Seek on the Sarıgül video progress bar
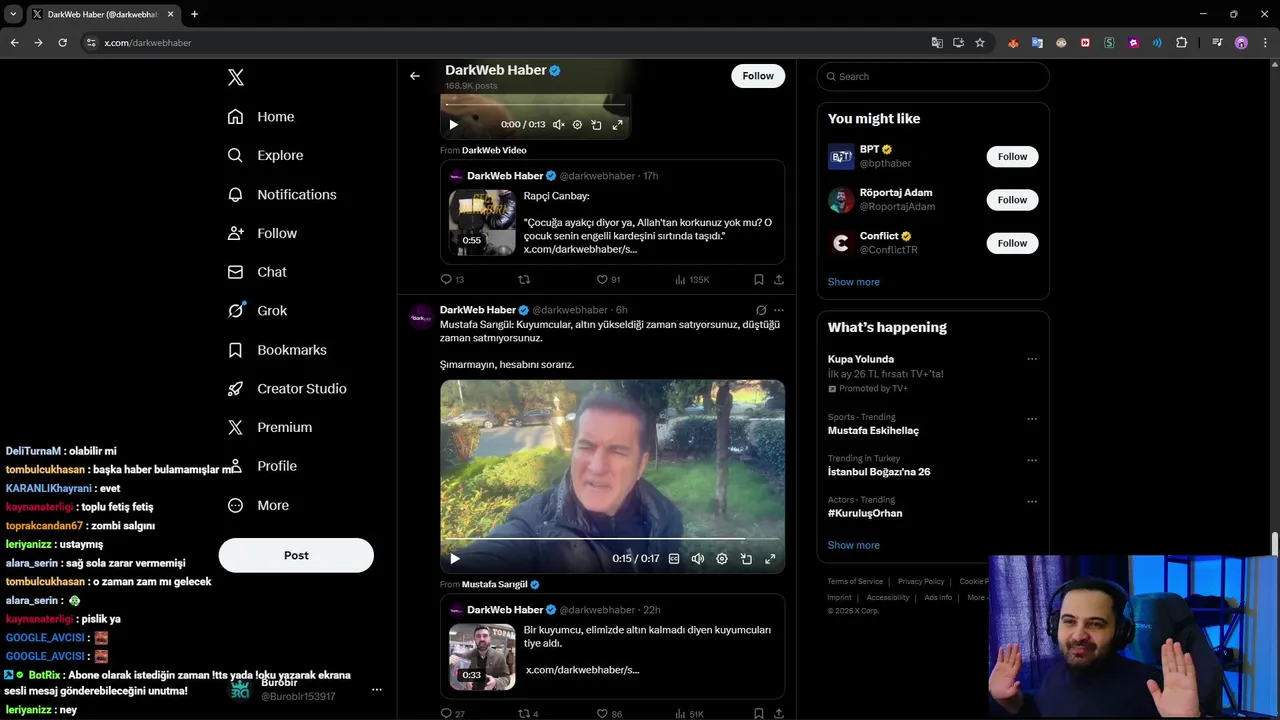This screenshot has height=720, width=1280. 612,538
